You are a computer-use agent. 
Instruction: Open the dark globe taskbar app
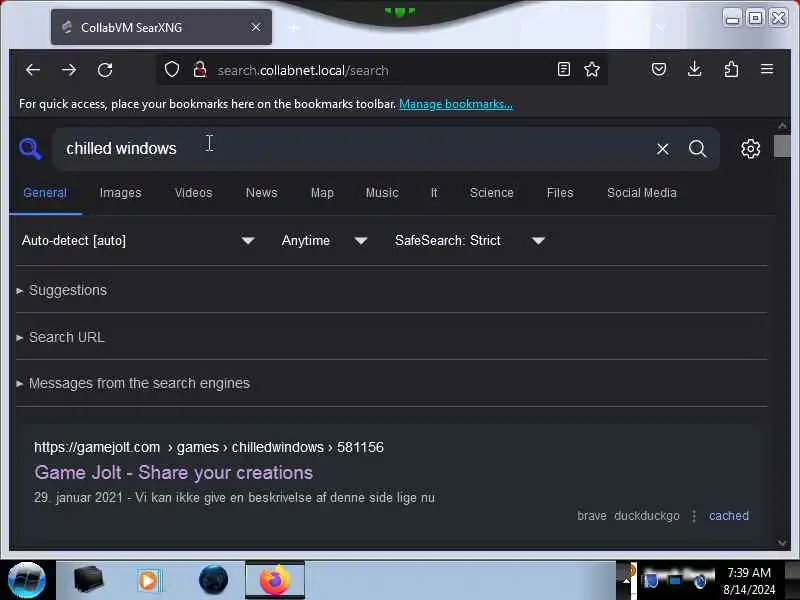pos(213,580)
